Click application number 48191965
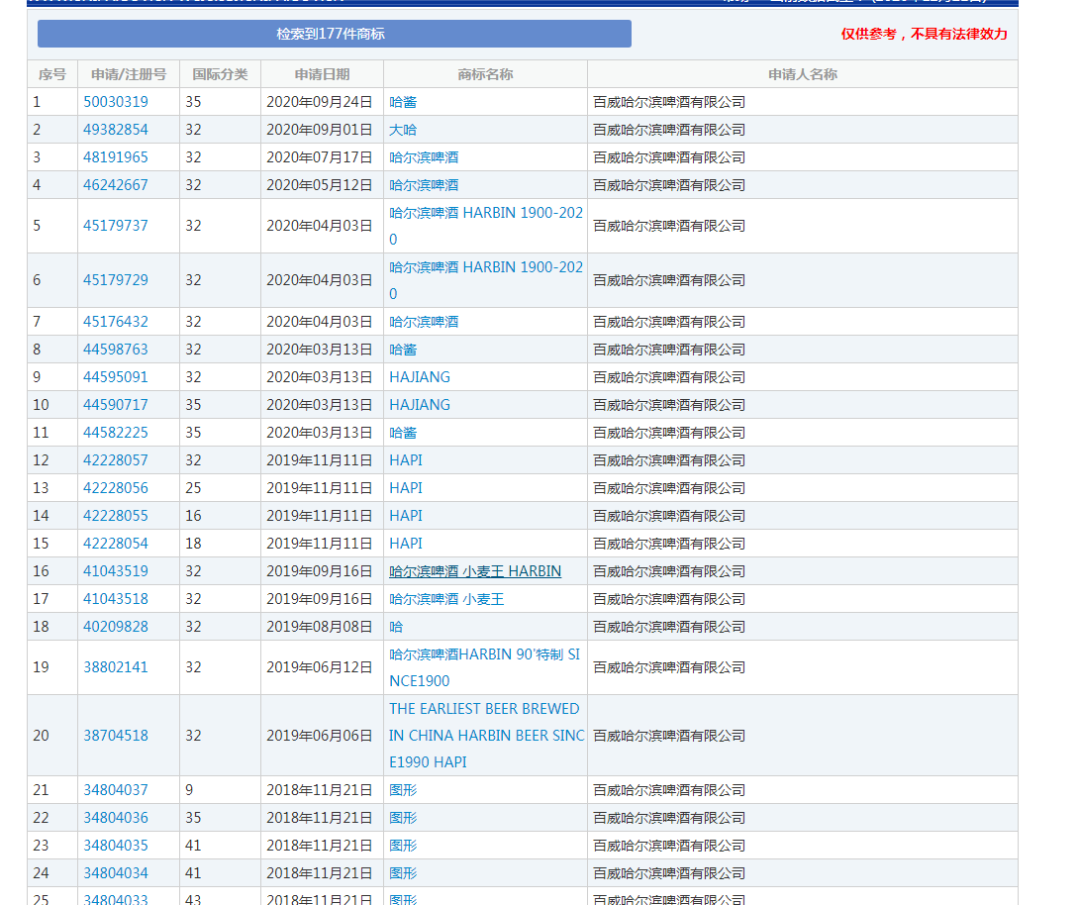Screen dimensions: 1080x905 [115, 158]
